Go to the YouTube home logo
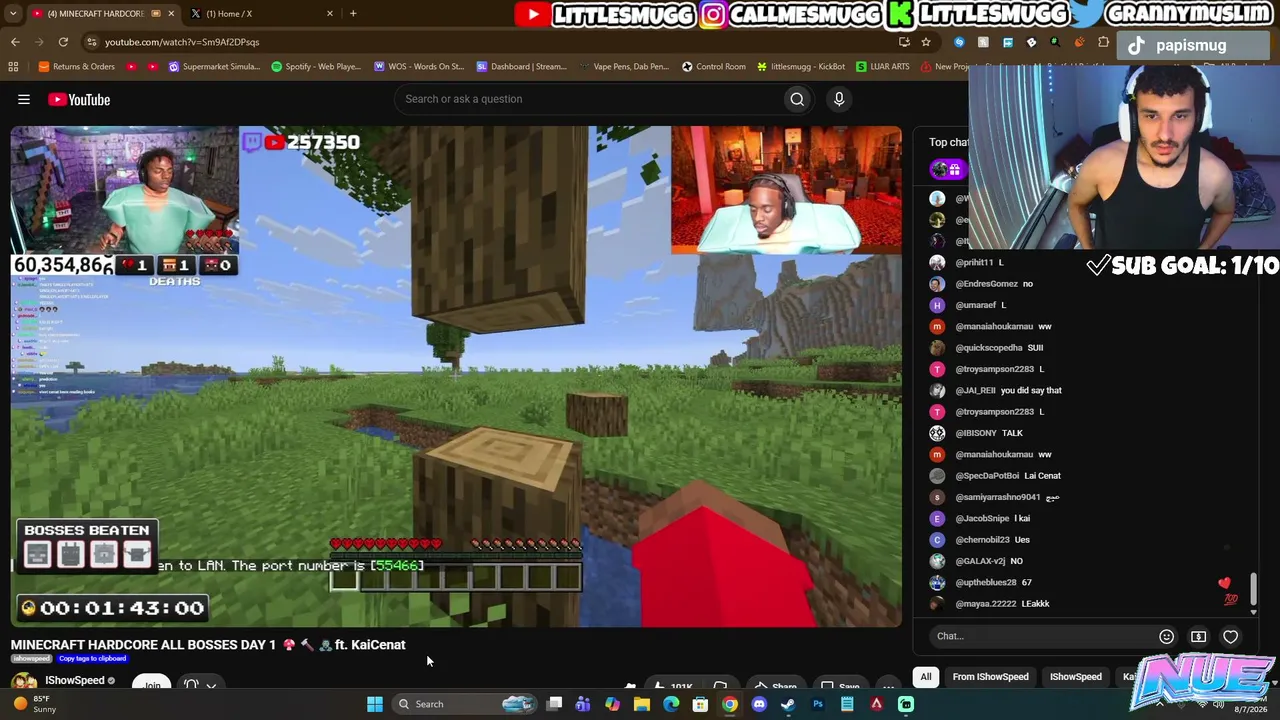 [x=79, y=99]
